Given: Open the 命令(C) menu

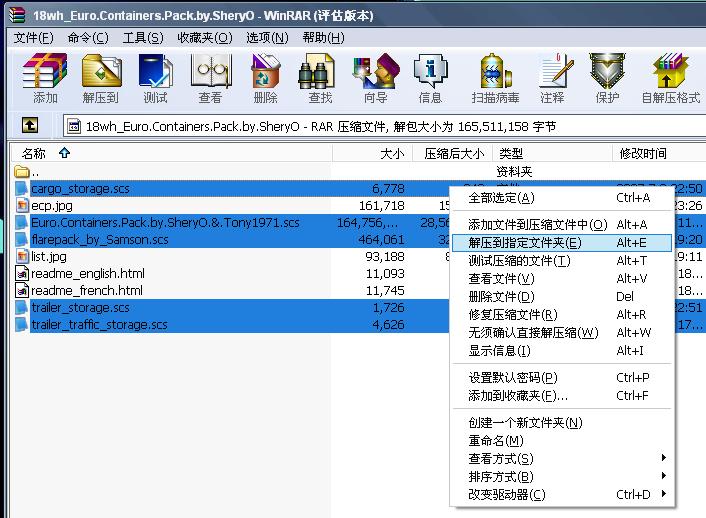Looking at the screenshot, I should coord(88,37).
